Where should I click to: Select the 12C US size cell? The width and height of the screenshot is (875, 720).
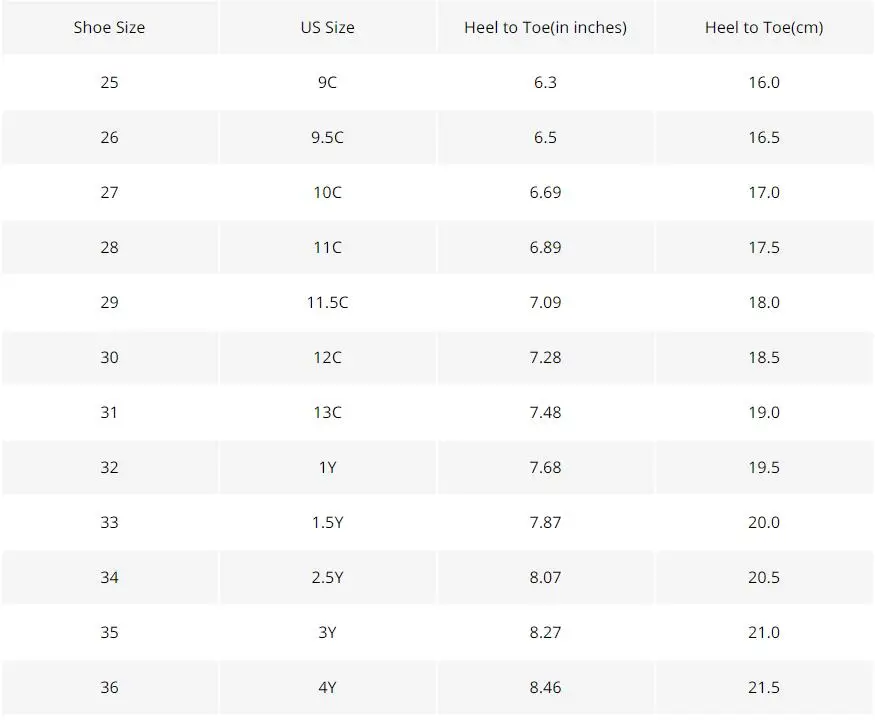click(x=328, y=357)
